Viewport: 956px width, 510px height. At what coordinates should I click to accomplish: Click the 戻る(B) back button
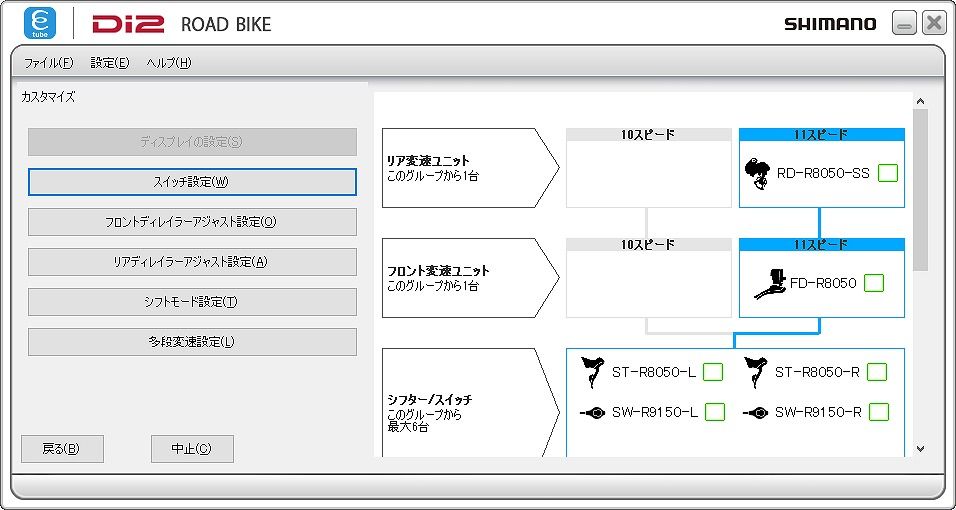62,449
